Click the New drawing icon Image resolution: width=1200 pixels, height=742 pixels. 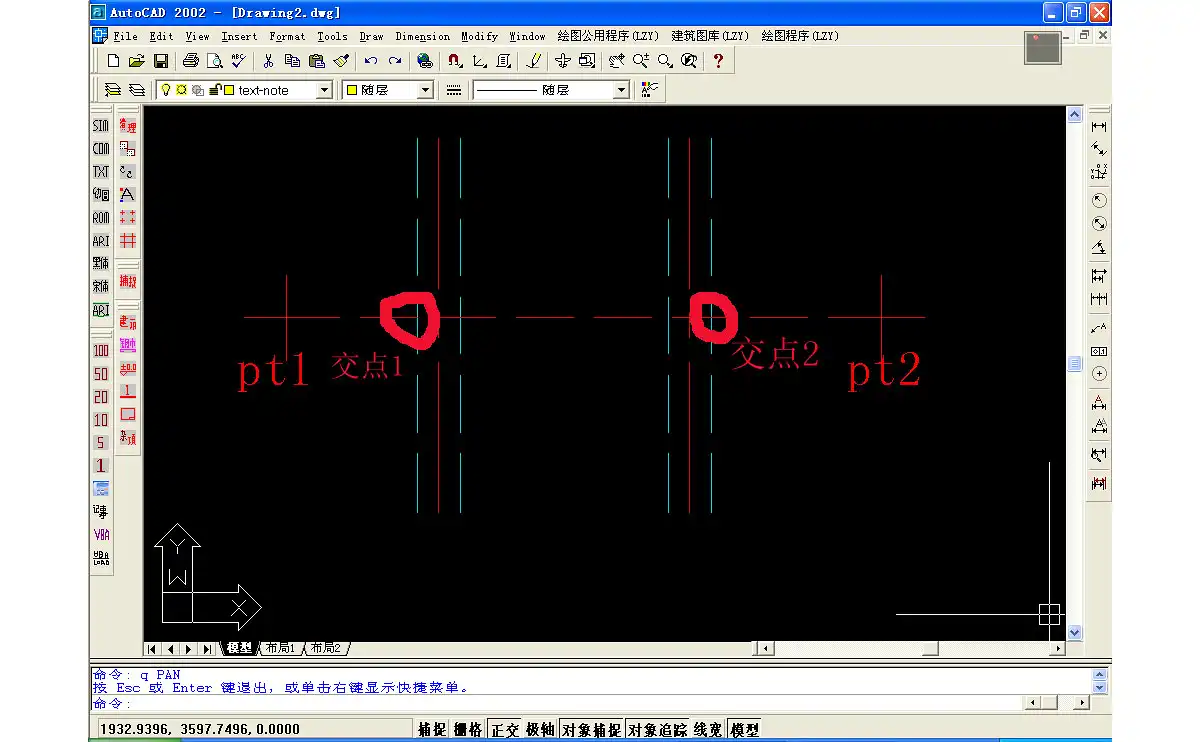[113, 61]
